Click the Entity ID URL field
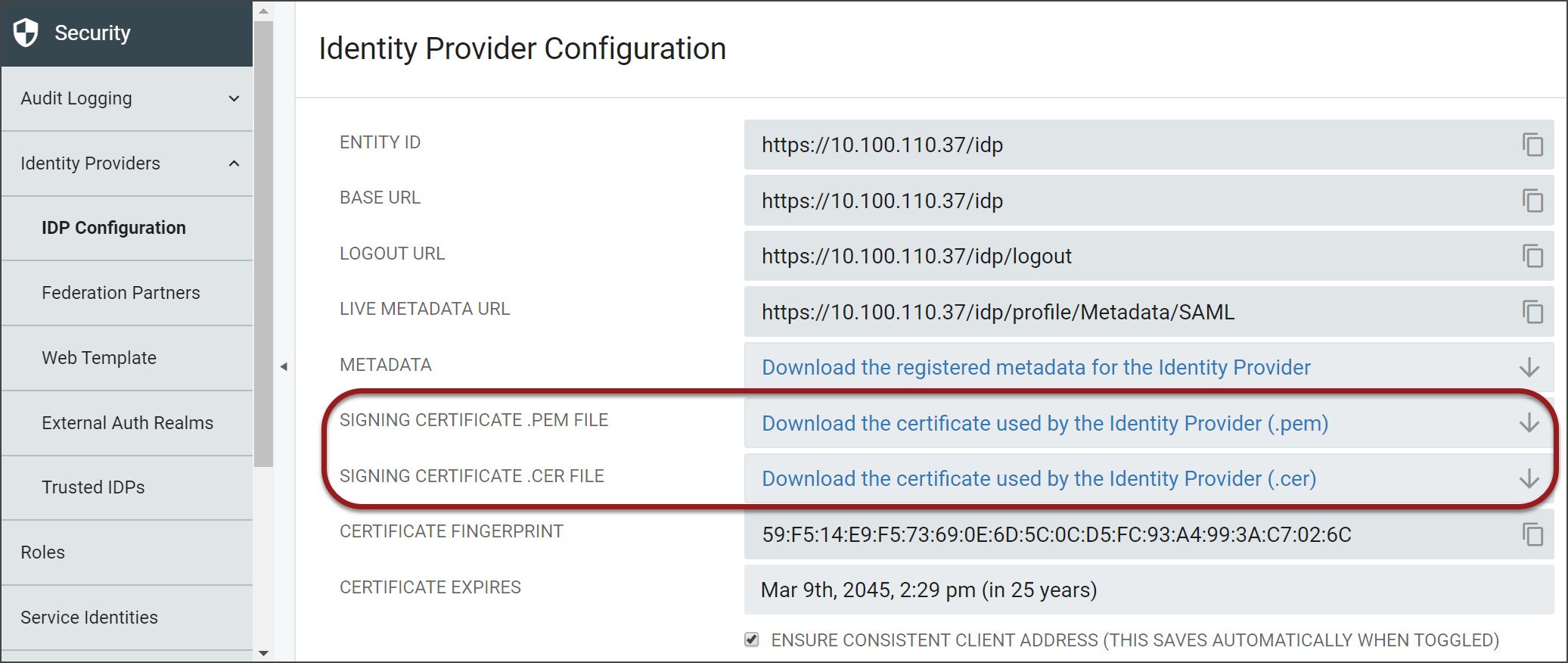 coord(1149,145)
